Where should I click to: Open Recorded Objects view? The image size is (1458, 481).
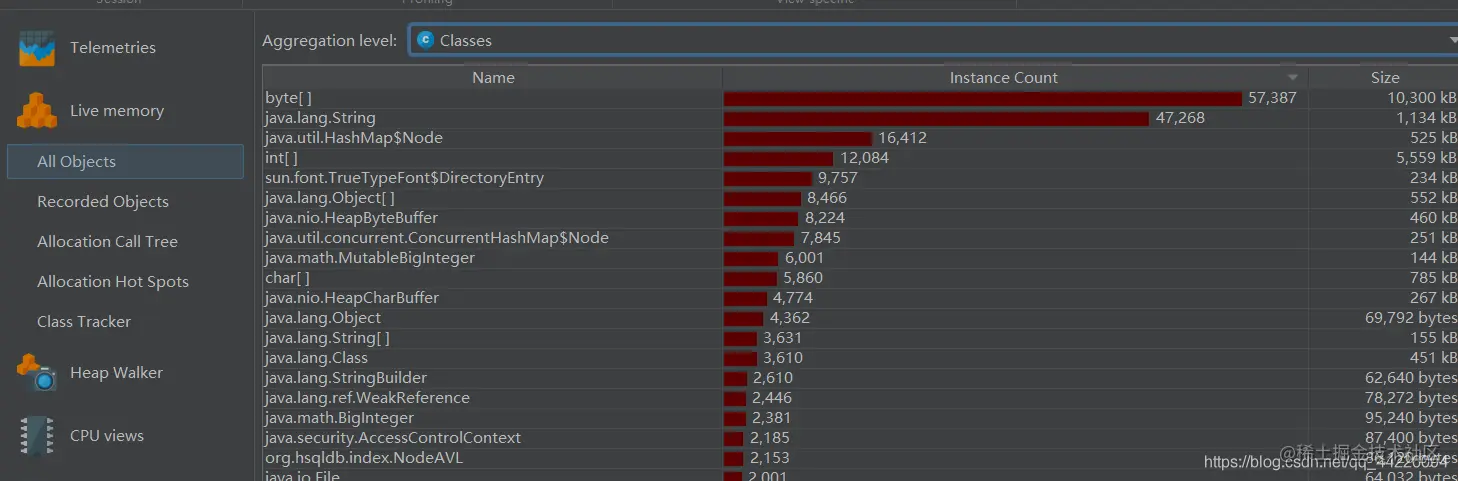tap(103, 202)
